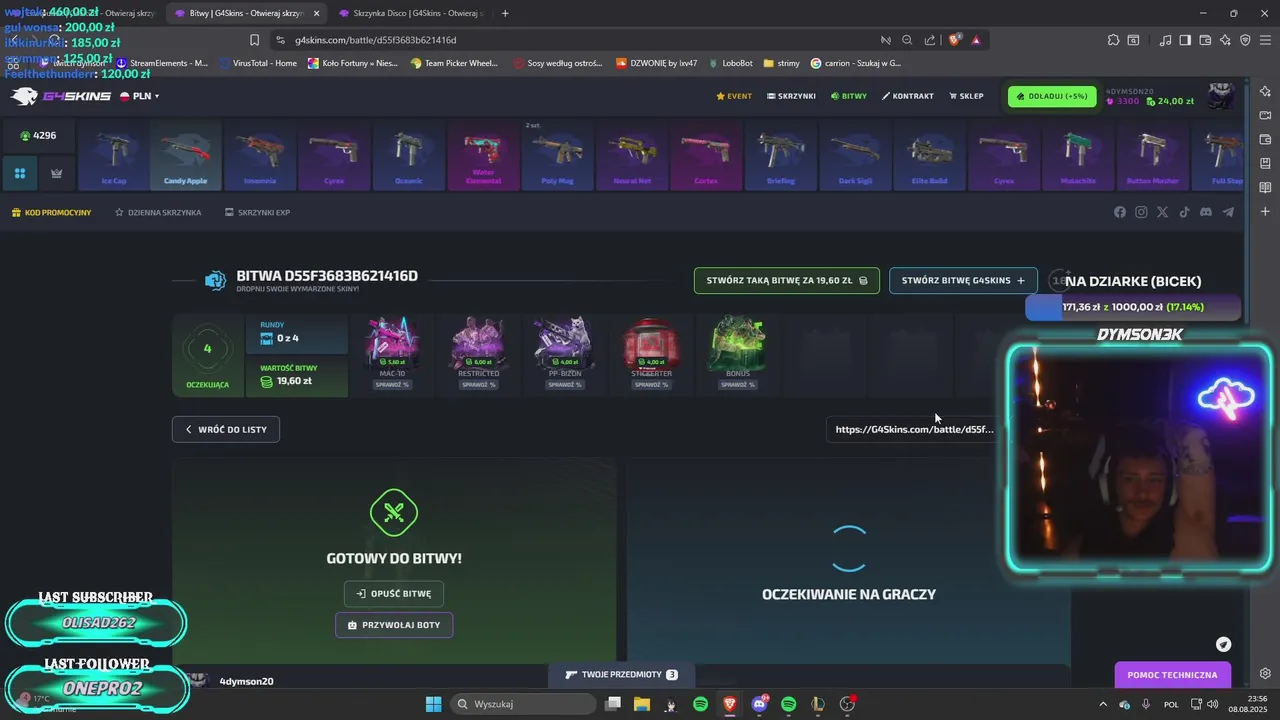Click the green DOŁADUJ (+5%) button
The image size is (1280, 720).
point(1051,96)
